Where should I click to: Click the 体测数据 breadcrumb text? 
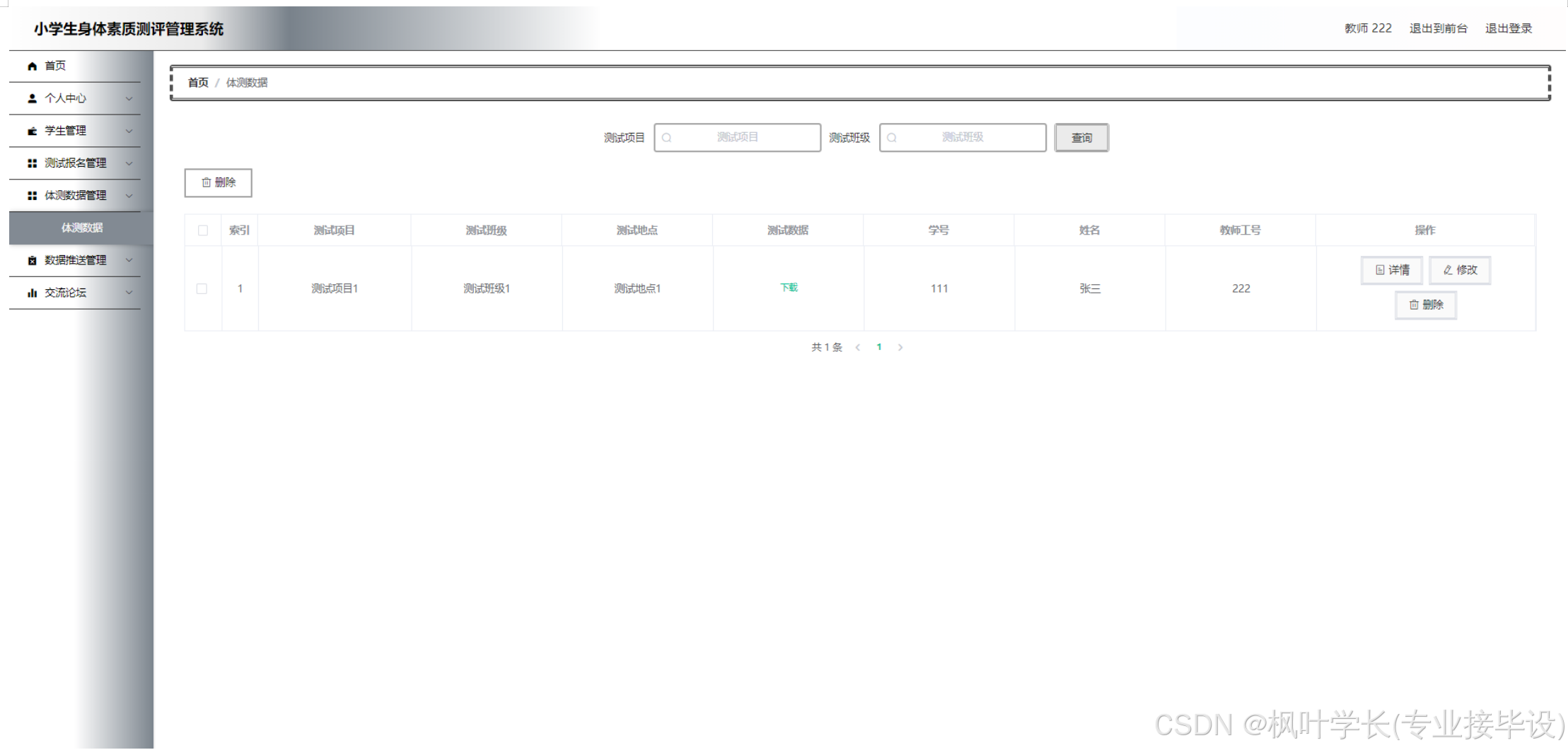pyautogui.click(x=246, y=83)
